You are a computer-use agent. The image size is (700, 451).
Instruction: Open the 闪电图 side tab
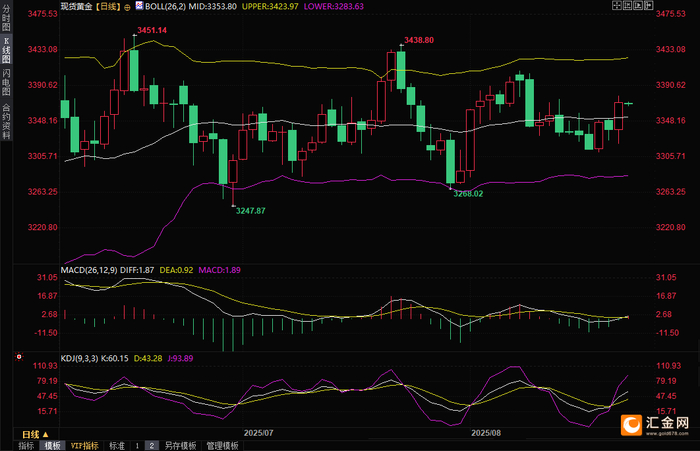(x=6, y=82)
